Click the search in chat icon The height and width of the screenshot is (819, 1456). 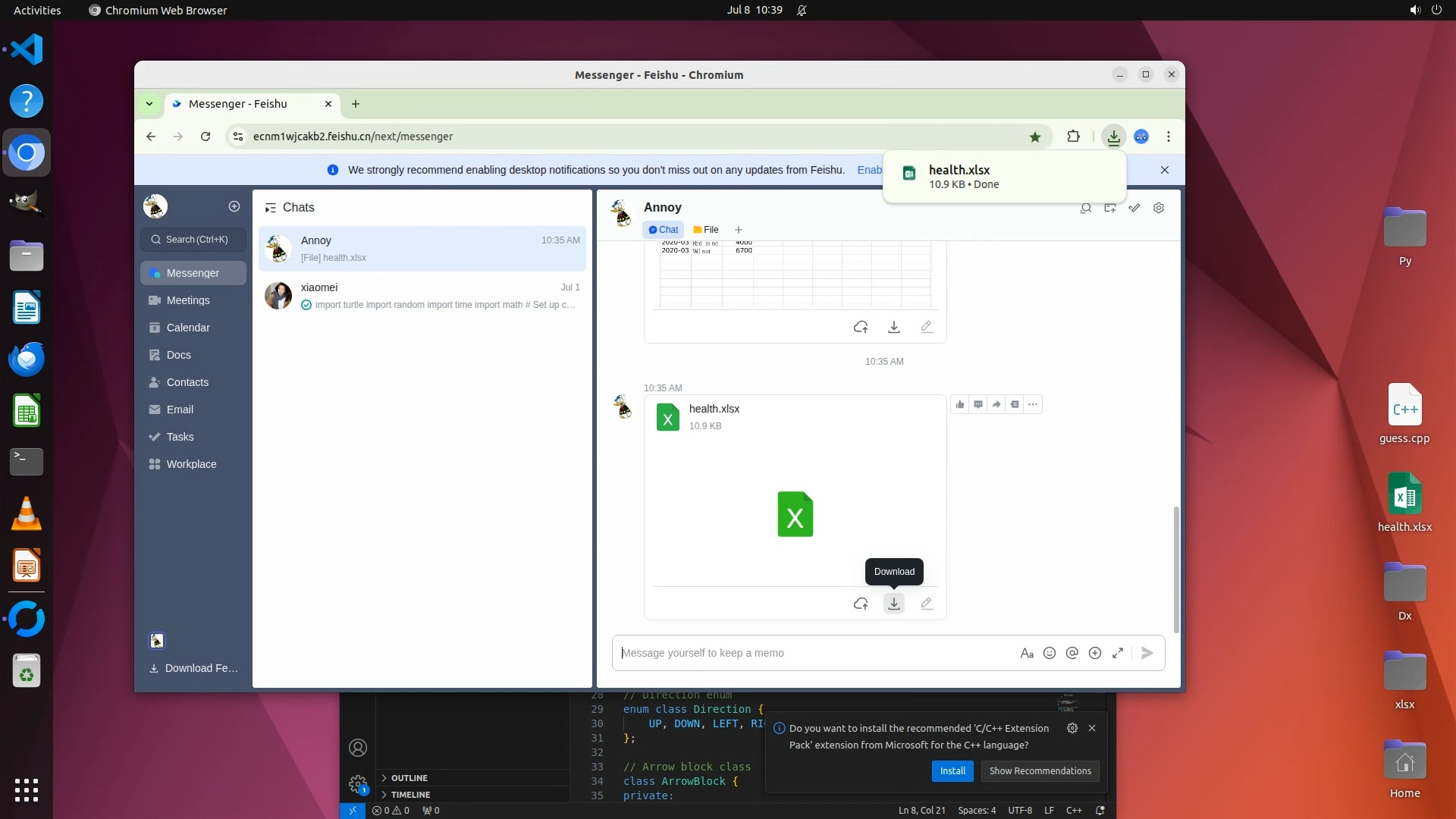pyautogui.click(x=1086, y=208)
